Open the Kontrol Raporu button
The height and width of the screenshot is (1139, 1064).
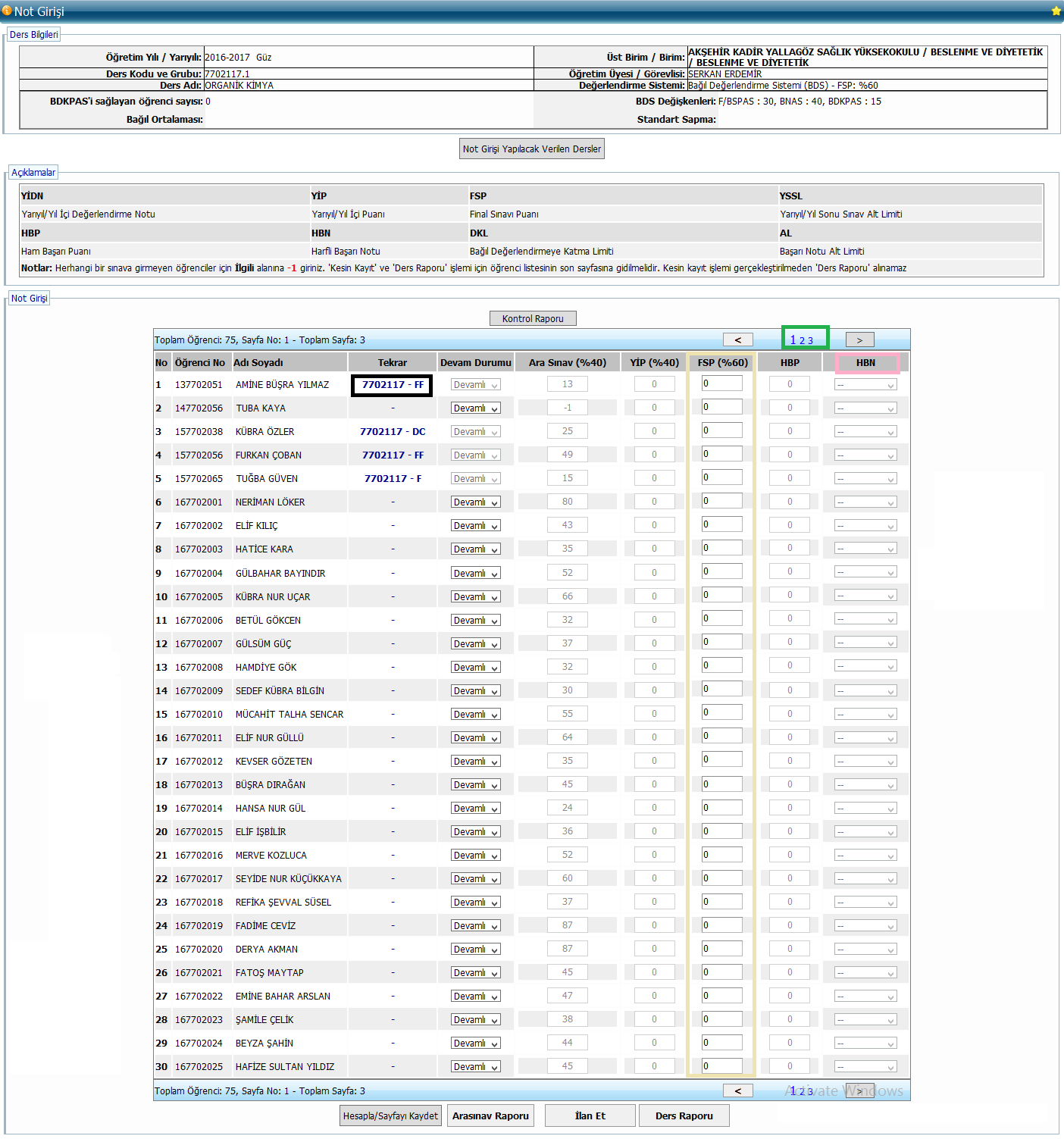tap(533, 318)
